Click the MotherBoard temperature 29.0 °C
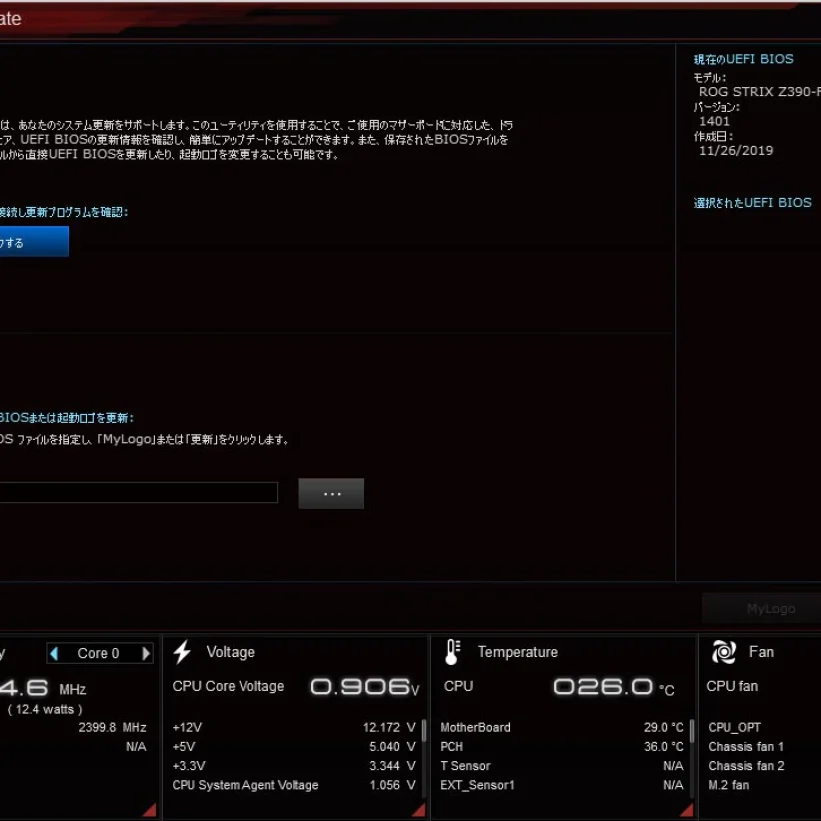The image size is (821, 821). tap(664, 727)
